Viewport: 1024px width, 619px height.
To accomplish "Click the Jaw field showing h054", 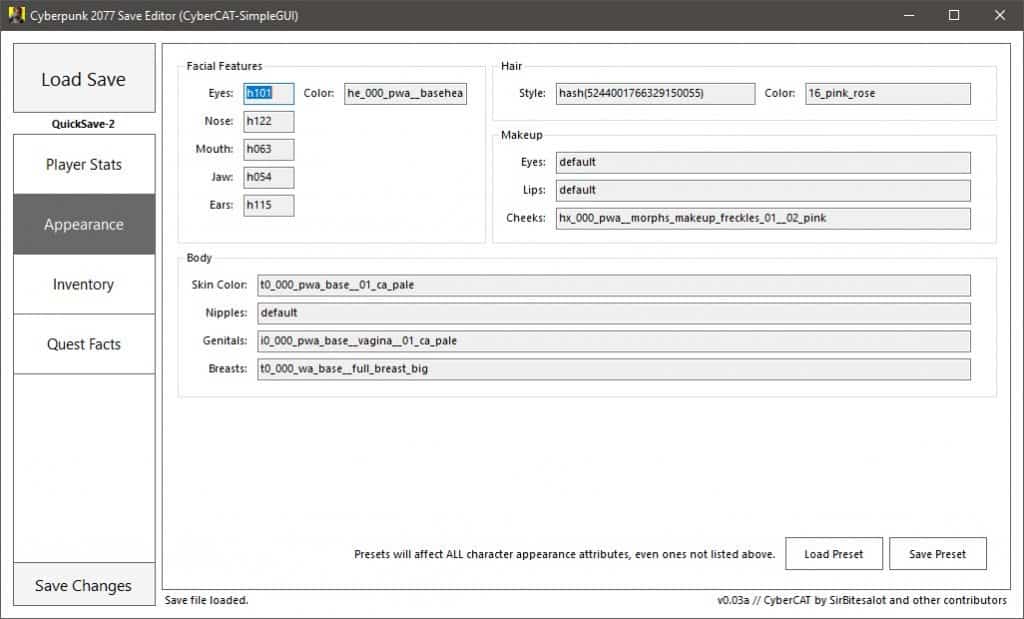I will tap(267, 177).
